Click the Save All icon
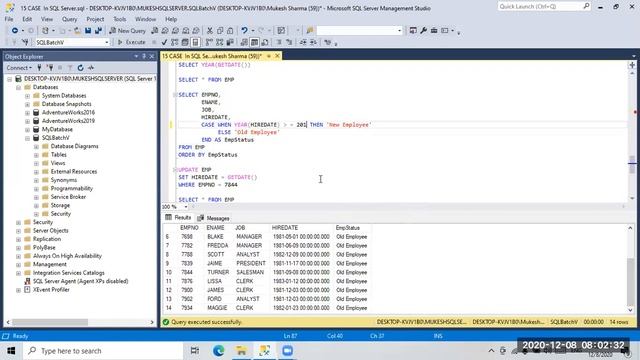This screenshot has height=360, width=640. pos(98,31)
